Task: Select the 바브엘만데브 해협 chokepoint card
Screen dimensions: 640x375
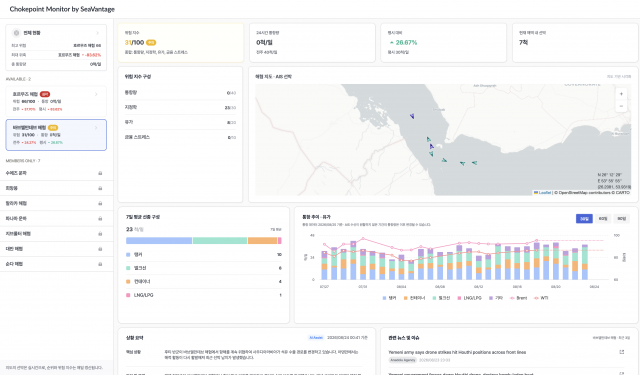Action: 56,135
